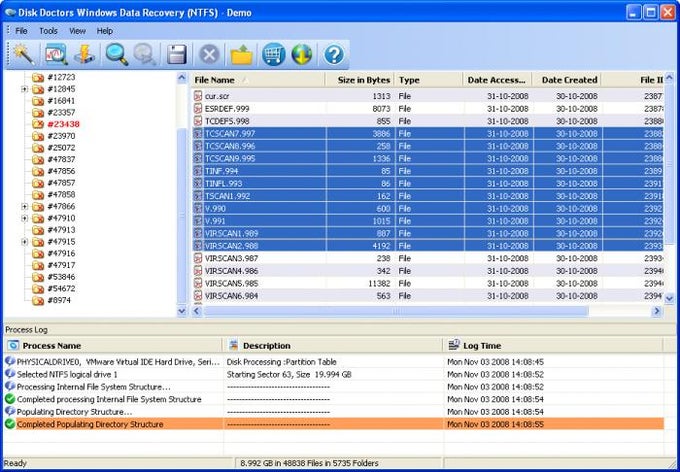
Task: Select the V.991 file row
Action: point(427,221)
